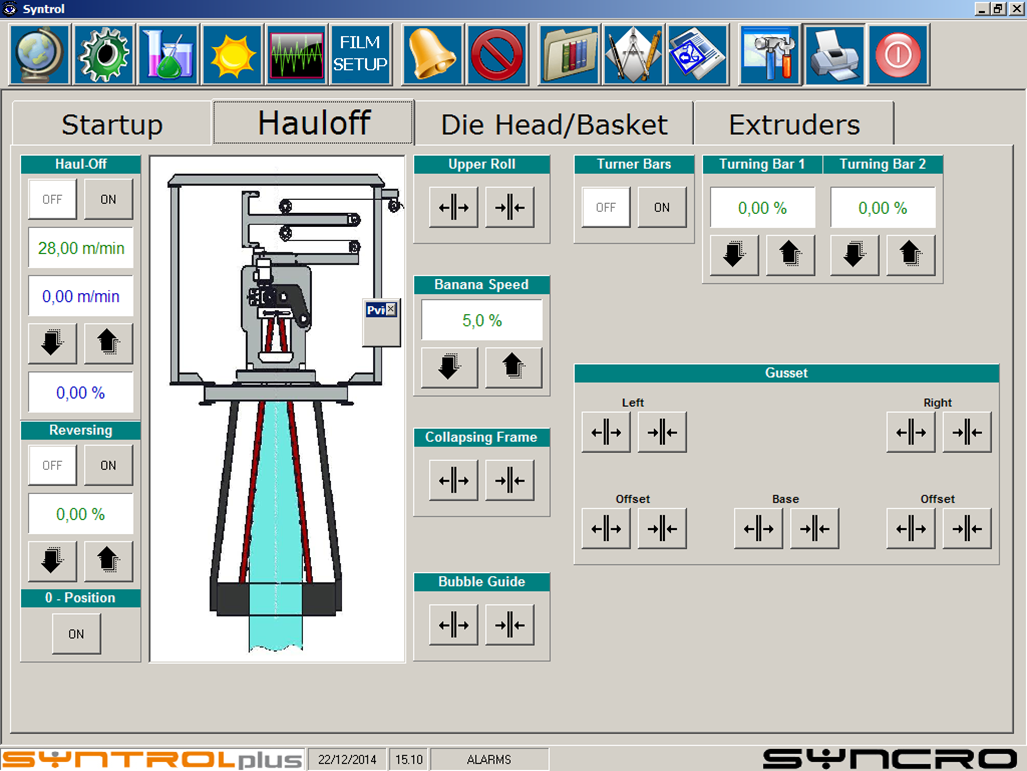This screenshot has height=771, width=1027.
Task: Increase Banana Speed with the up arrow
Action: pos(513,368)
